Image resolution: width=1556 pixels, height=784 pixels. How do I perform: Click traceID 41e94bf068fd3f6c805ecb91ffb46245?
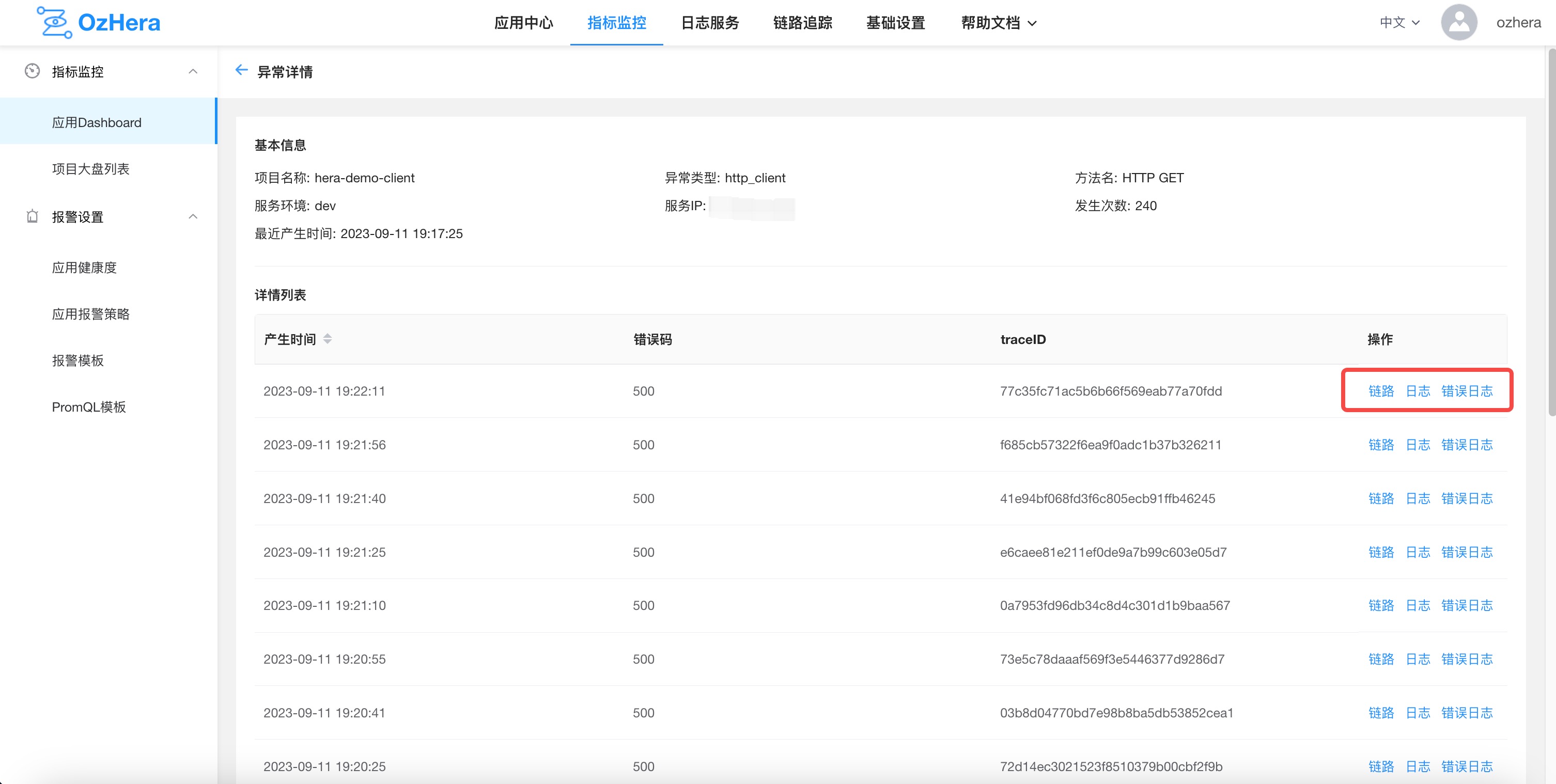(1107, 498)
